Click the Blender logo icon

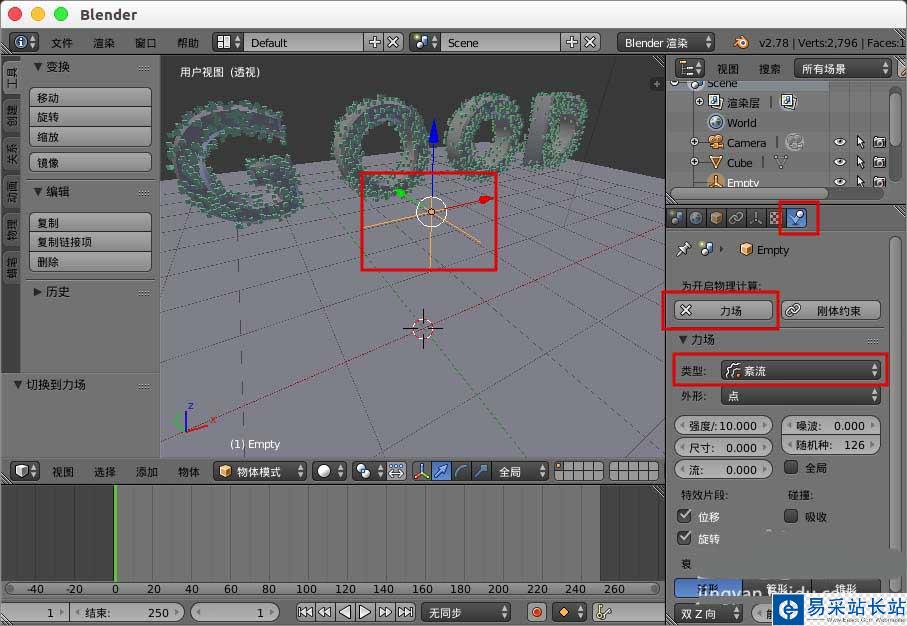click(740, 42)
